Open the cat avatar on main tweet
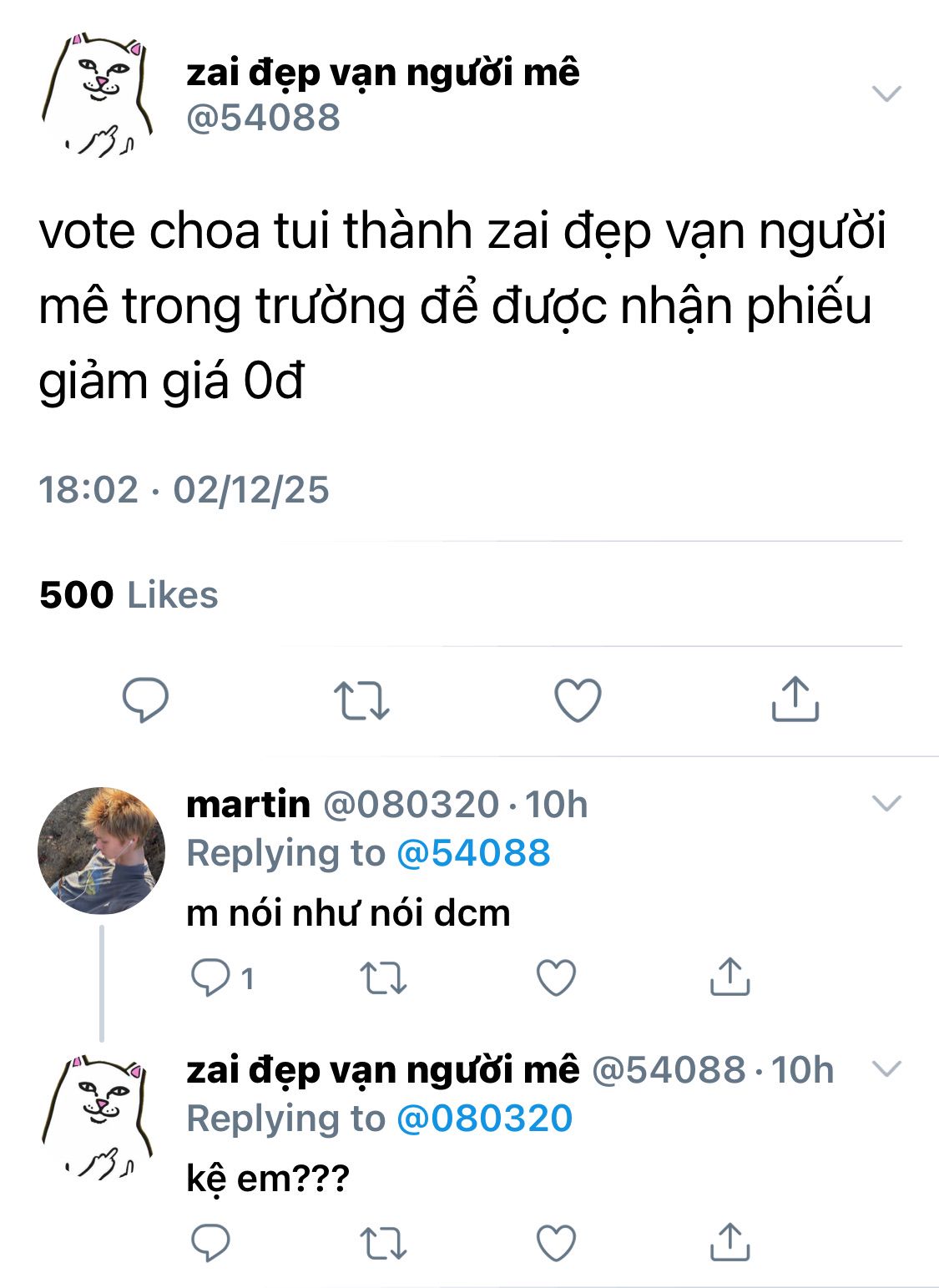 [x=98, y=95]
